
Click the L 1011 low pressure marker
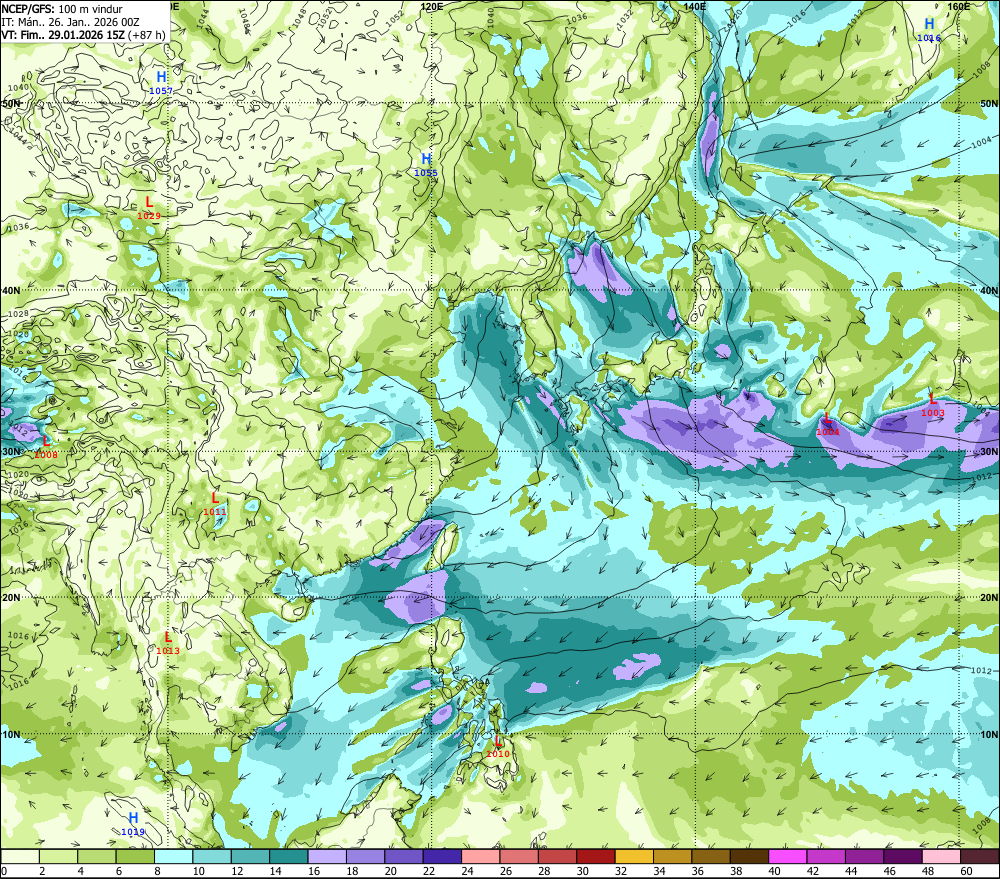(215, 504)
